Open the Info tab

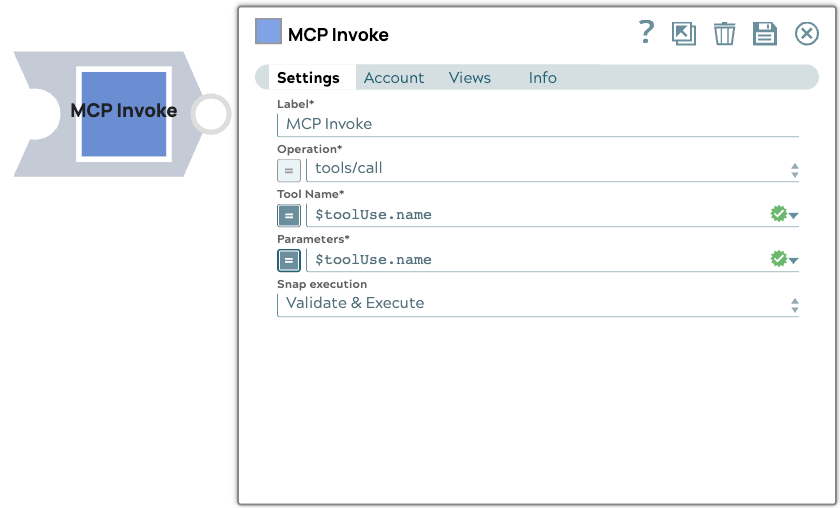pos(542,78)
